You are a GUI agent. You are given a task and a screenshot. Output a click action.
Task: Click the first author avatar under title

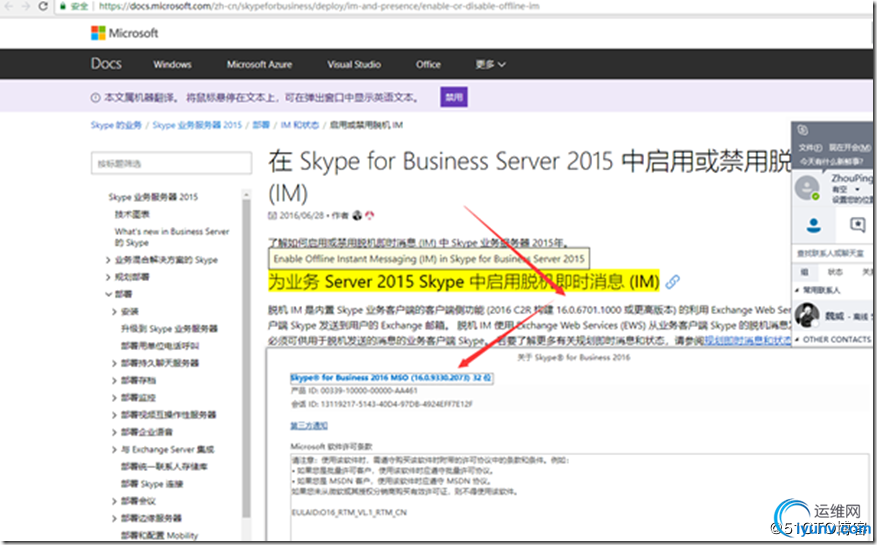[x=357, y=215]
